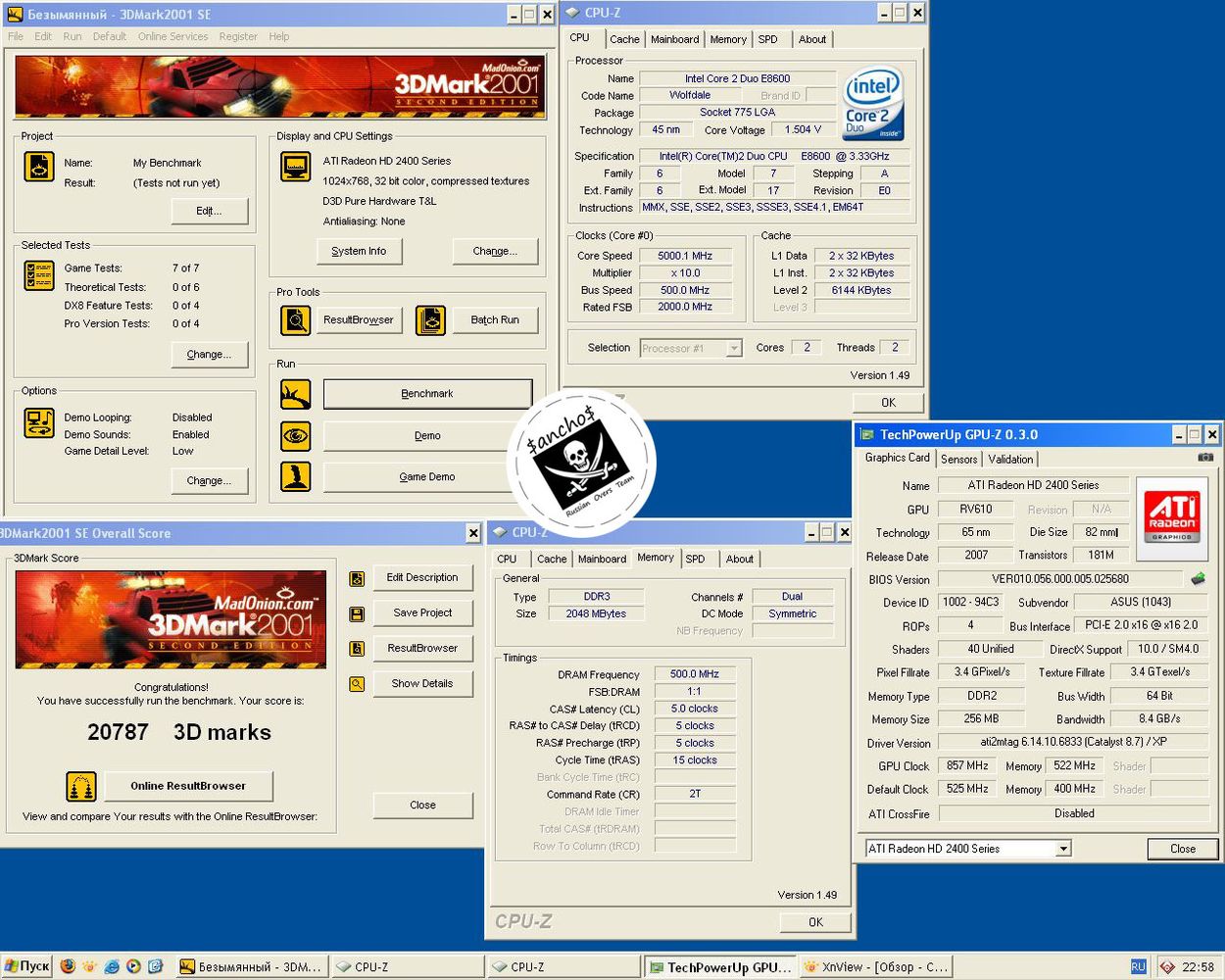Image resolution: width=1225 pixels, height=980 pixels.
Task: Click the Project icon in 3DMark2001
Action: (38, 167)
